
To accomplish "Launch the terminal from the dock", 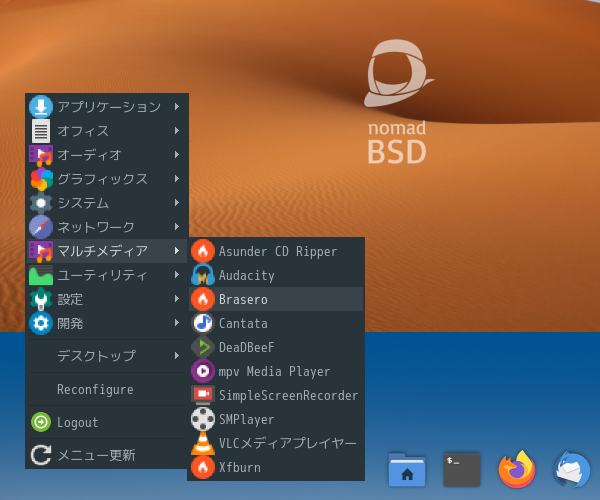I will point(462,470).
